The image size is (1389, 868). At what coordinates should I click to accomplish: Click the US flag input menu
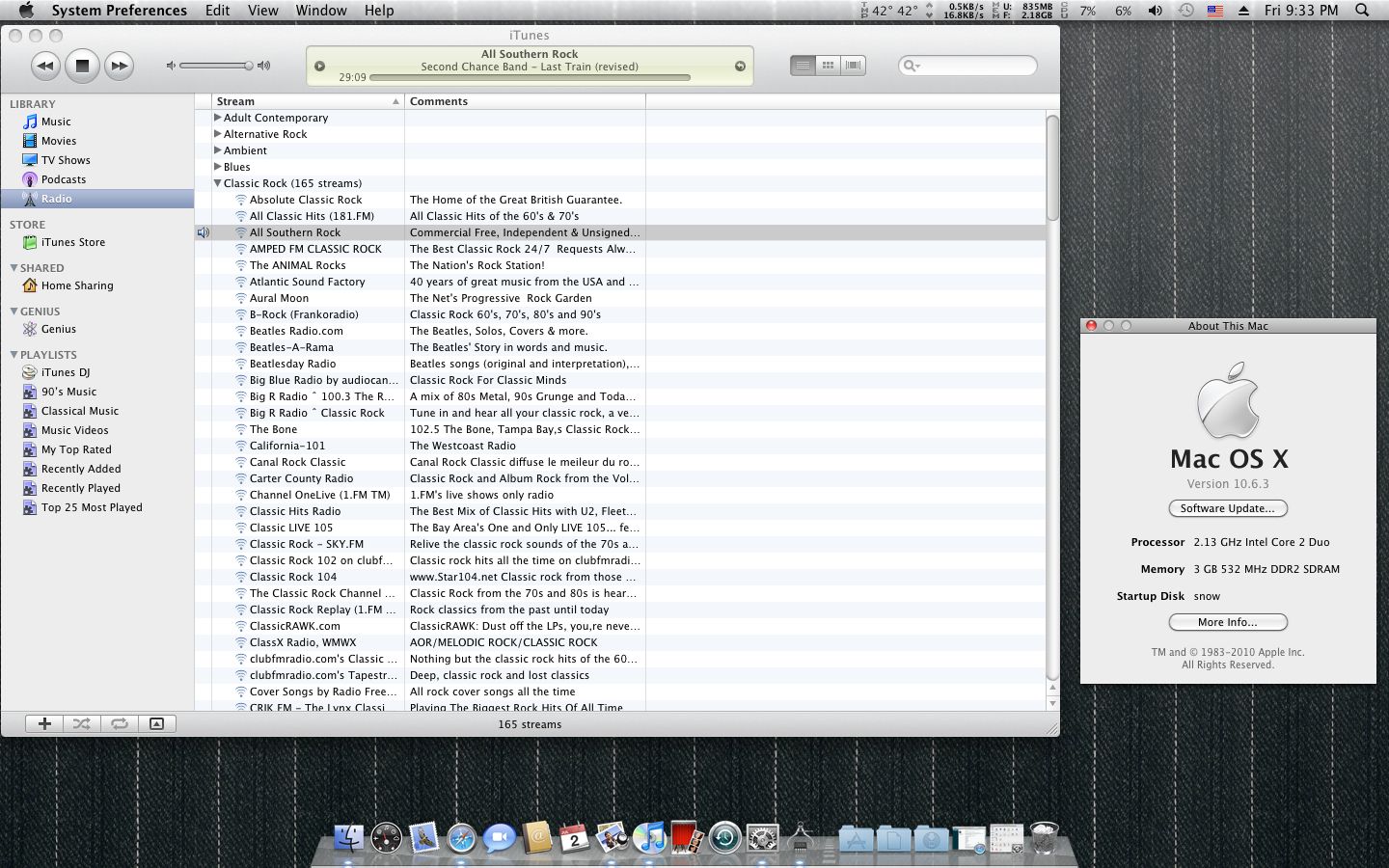(x=1215, y=11)
